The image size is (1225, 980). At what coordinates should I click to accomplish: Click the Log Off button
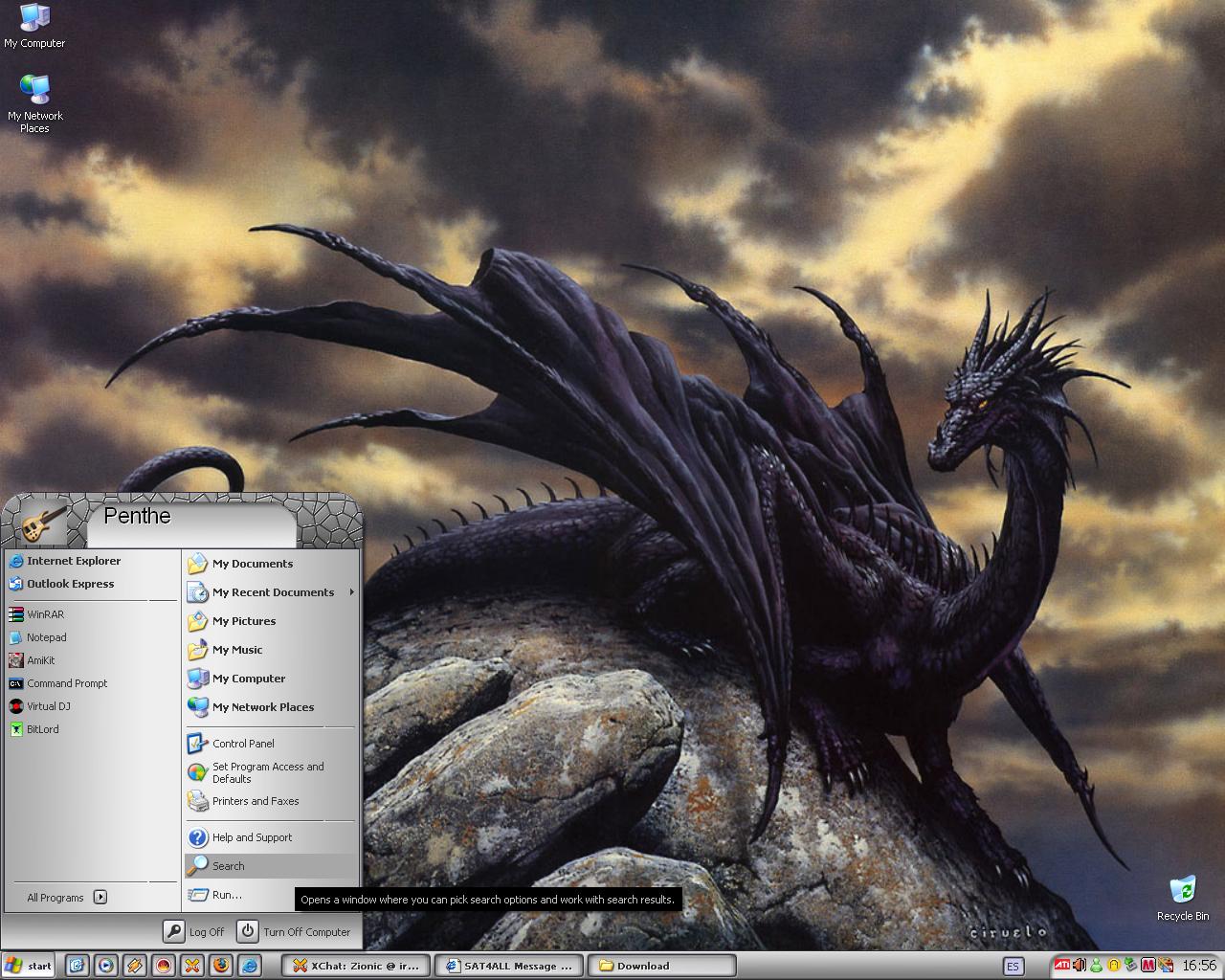[194, 931]
